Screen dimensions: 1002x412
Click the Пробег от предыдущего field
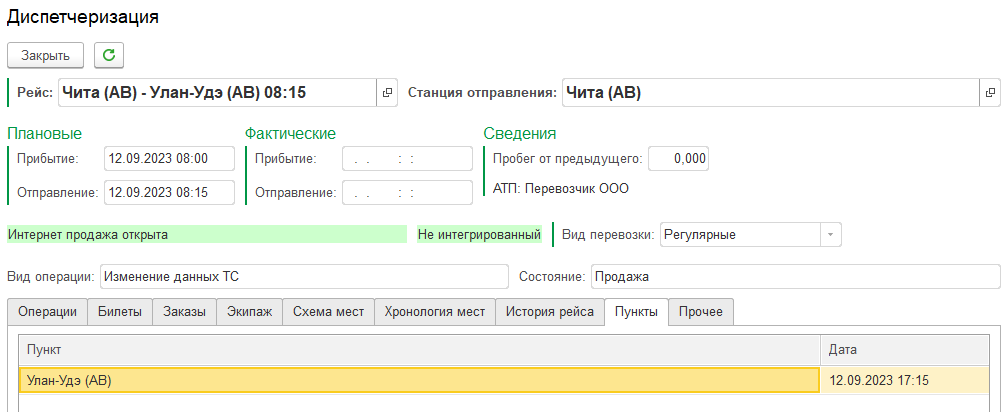point(678,159)
